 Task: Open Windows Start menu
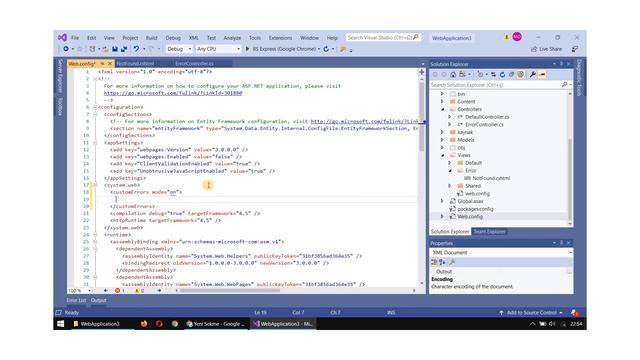[61, 324]
